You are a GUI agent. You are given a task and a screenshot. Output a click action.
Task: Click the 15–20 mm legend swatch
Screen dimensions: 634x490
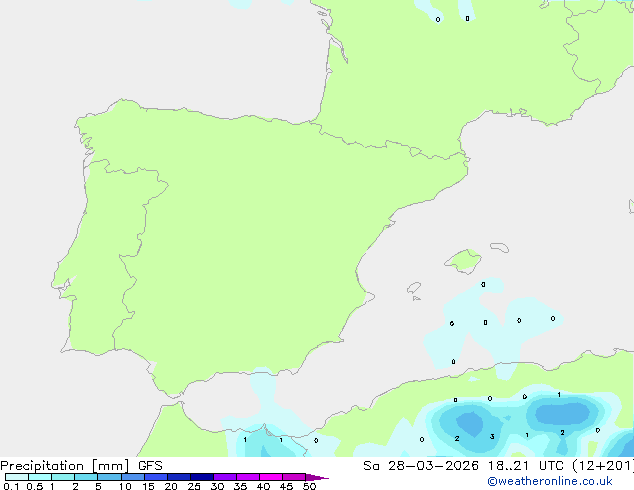[x=155, y=477]
